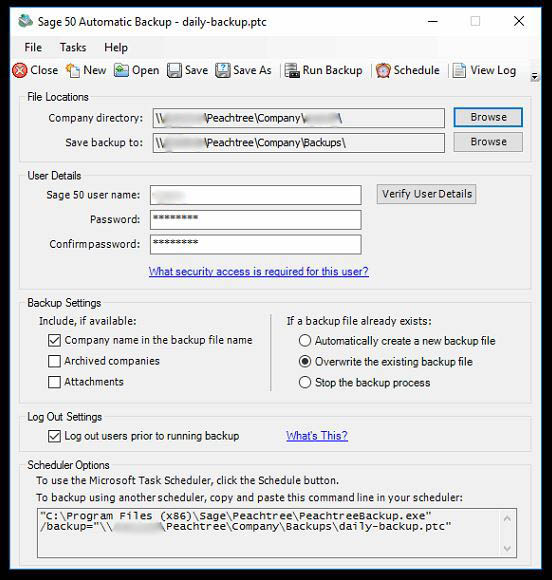Open the What's This? link
552x580 pixels.
pyautogui.click(x=317, y=436)
